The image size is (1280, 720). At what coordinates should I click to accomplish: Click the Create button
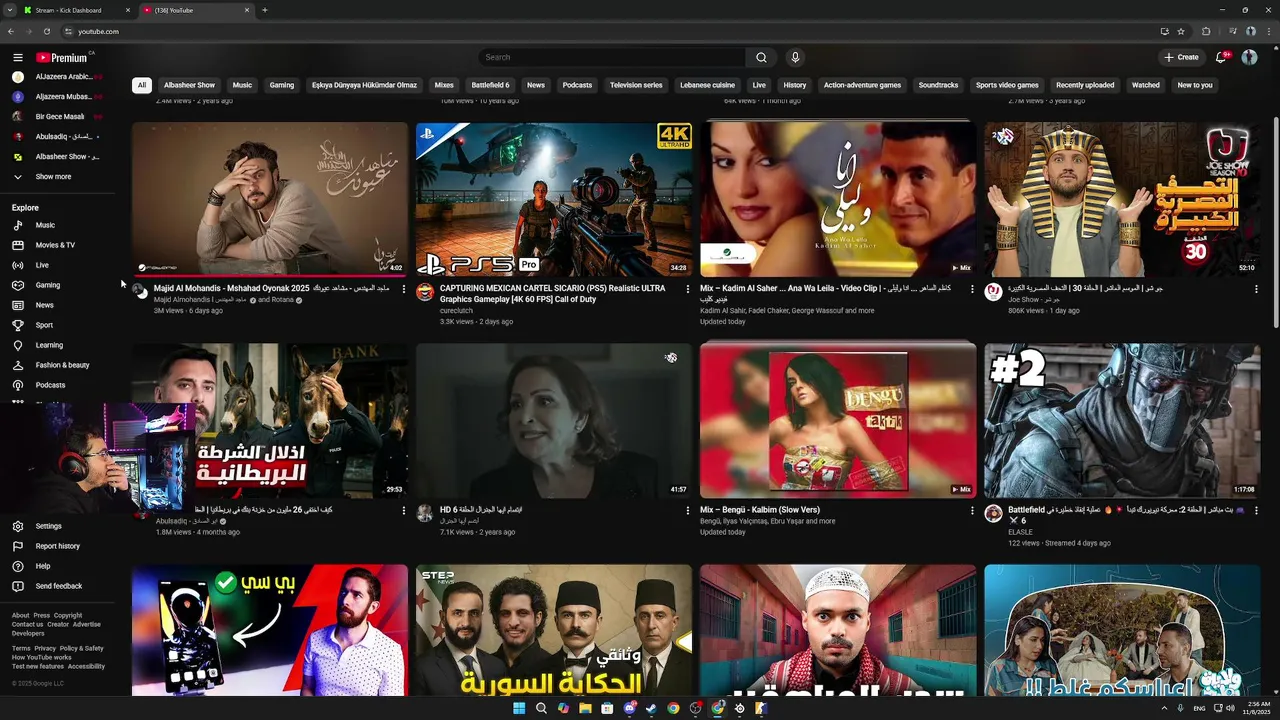(1181, 57)
